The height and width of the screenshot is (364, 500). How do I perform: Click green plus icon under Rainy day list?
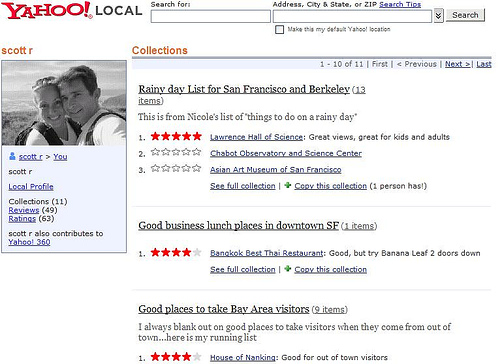pyautogui.click(x=288, y=185)
